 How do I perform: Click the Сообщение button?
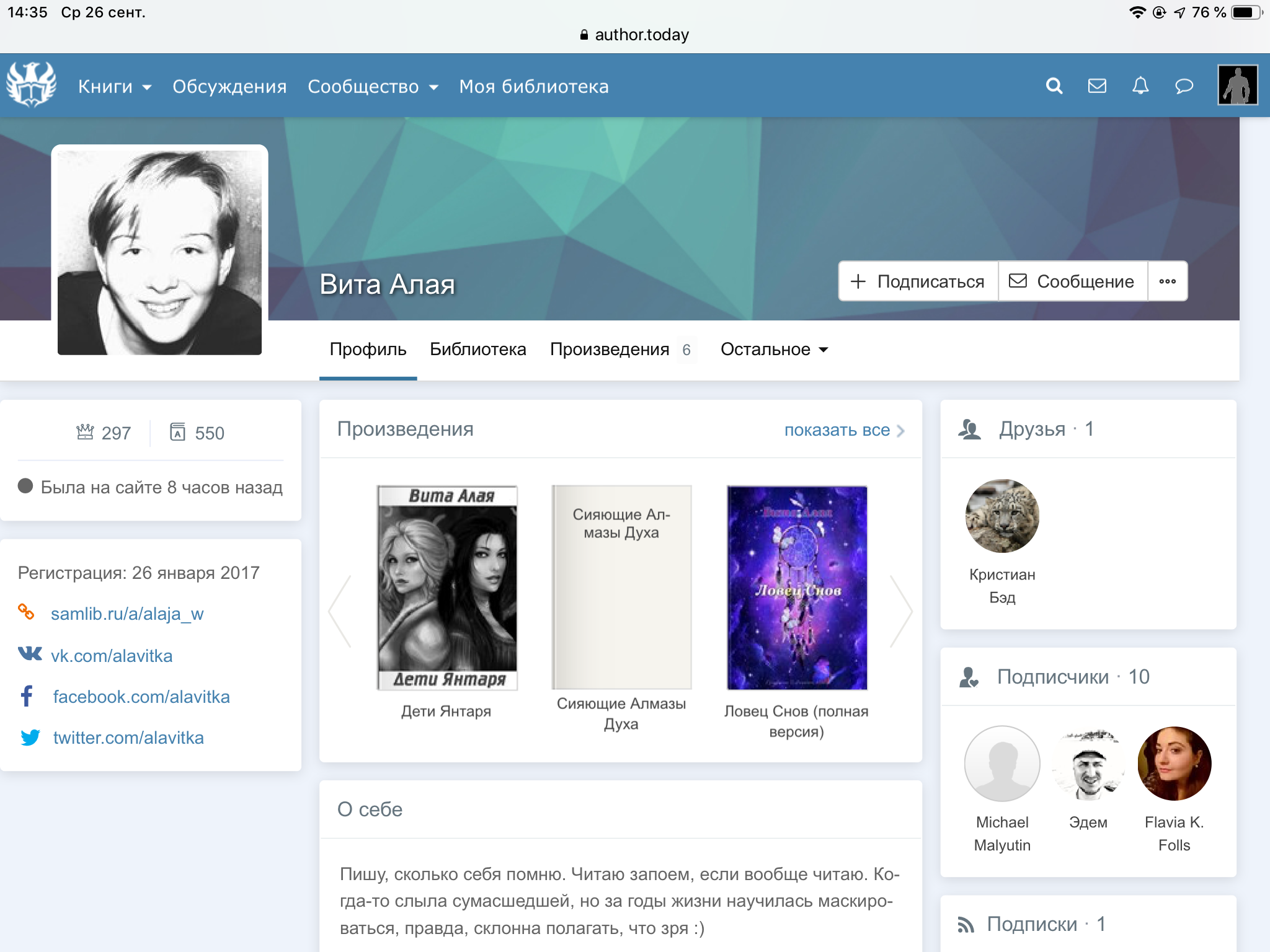1073,281
